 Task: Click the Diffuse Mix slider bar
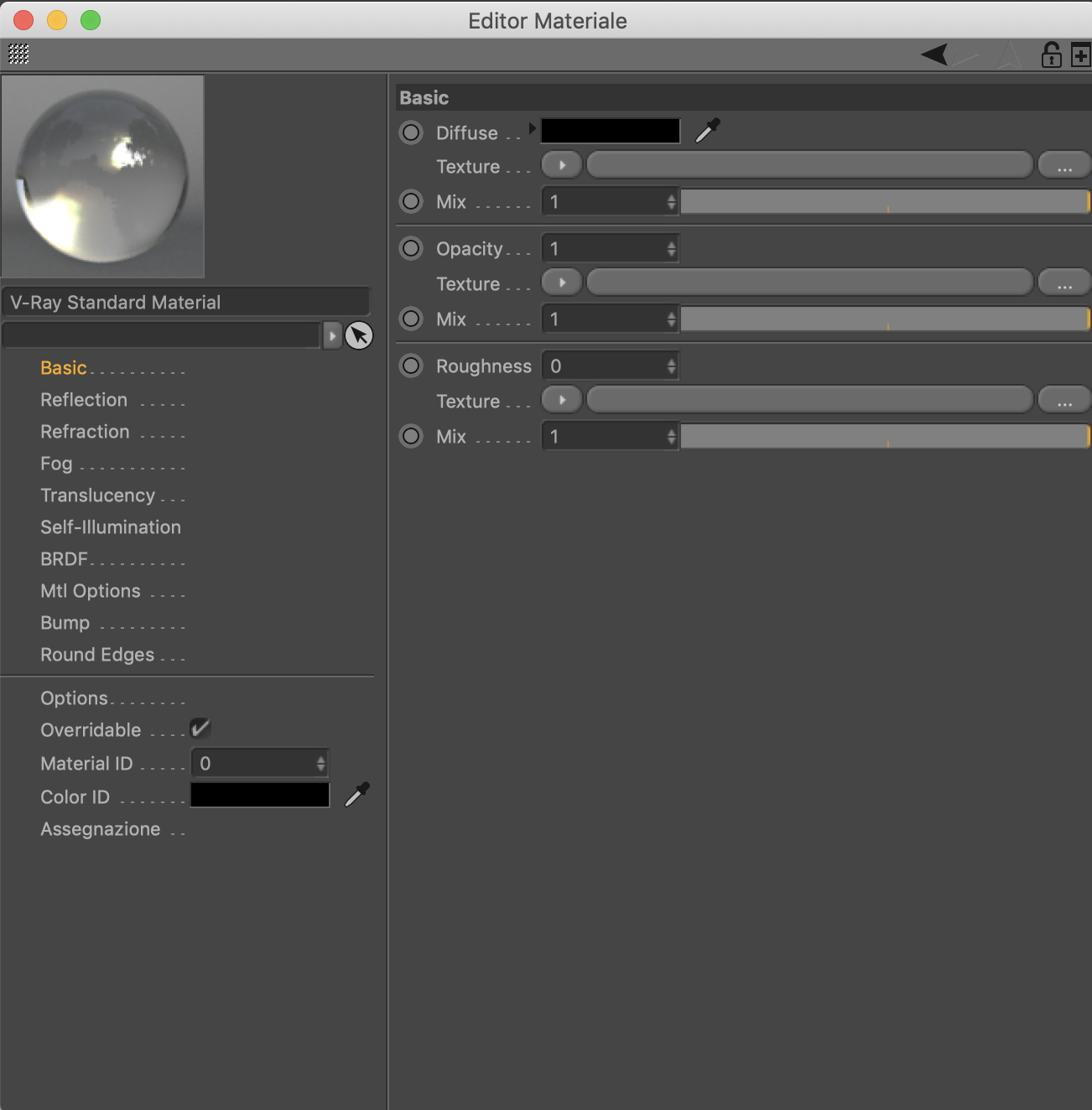coord(885,201)
